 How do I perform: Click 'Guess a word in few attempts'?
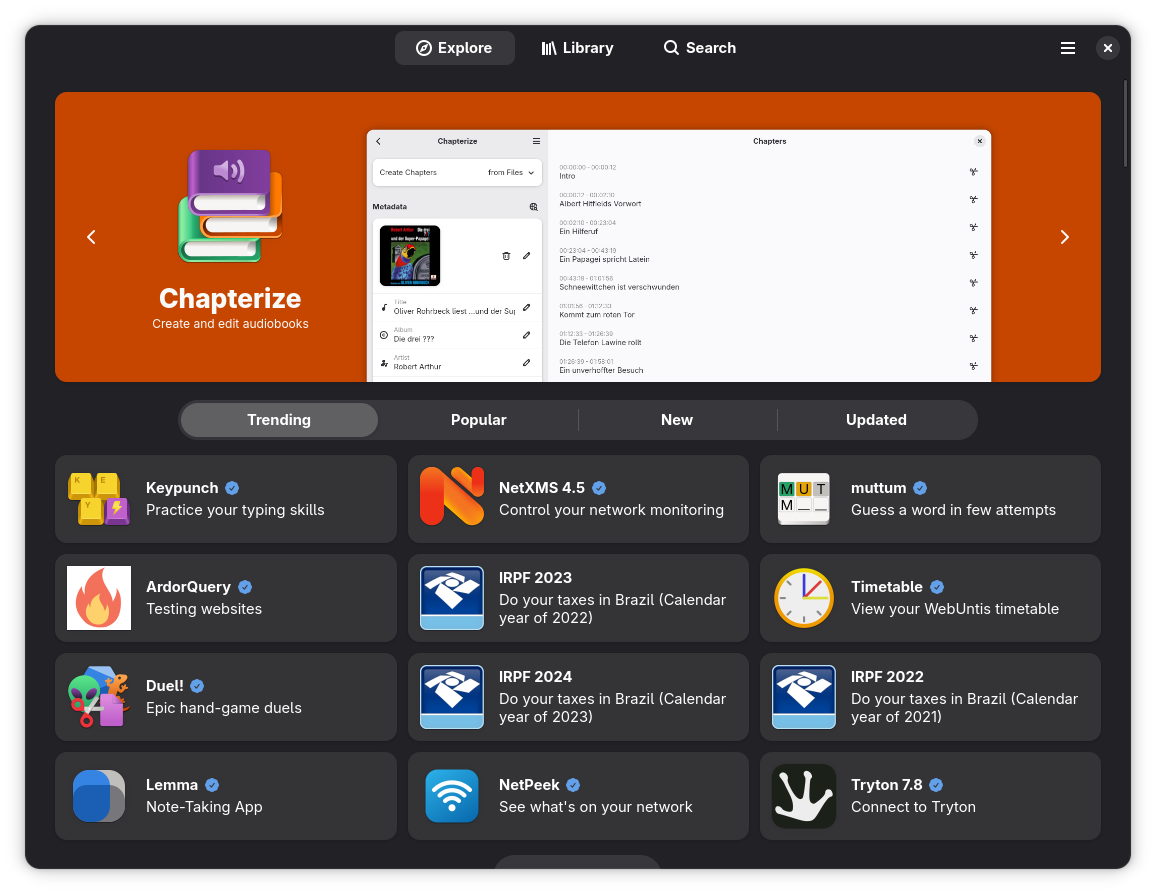[953, 510]
